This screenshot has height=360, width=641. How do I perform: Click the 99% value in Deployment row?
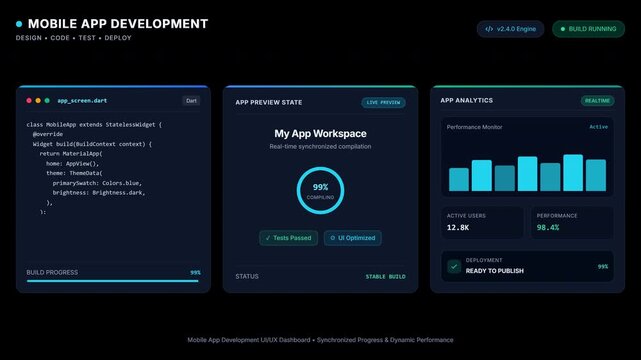coord(603,266)
